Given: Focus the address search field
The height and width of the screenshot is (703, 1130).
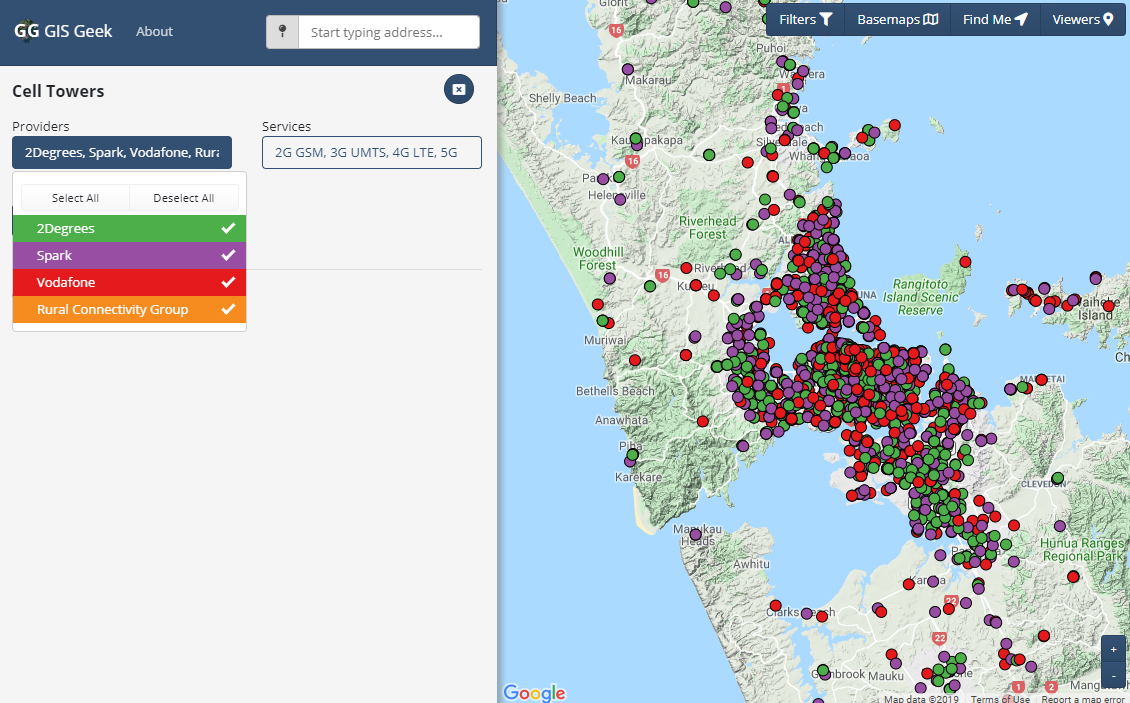Looking at the screenshot, I should pyautogui.click(x=389, y=32).
